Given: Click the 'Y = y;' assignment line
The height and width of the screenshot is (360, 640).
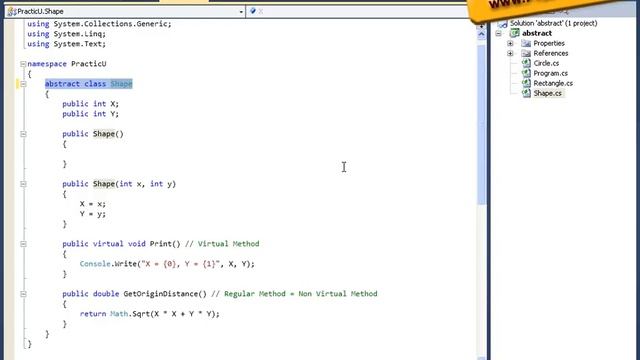Looking at the screenshot, I should (93, 214).
